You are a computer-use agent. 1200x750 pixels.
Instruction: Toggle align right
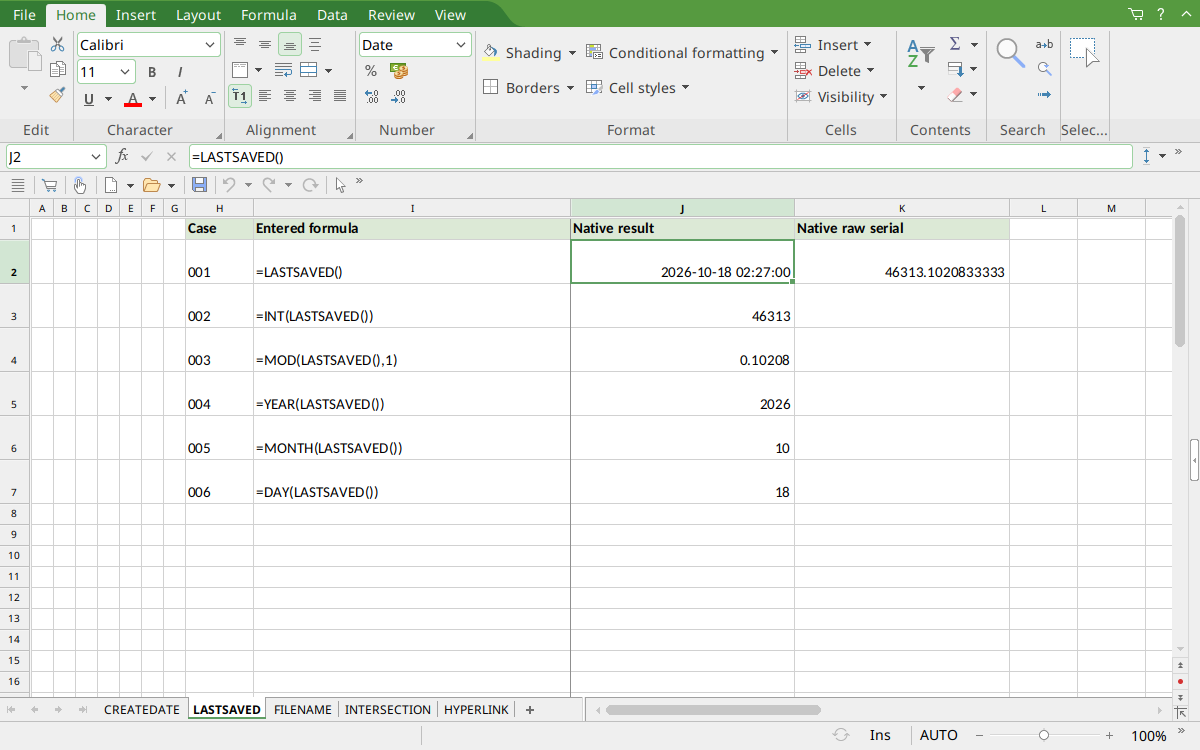point(315,96)
